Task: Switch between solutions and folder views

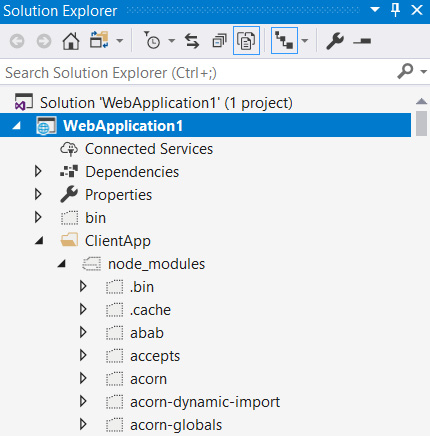Action: (99, 40)
